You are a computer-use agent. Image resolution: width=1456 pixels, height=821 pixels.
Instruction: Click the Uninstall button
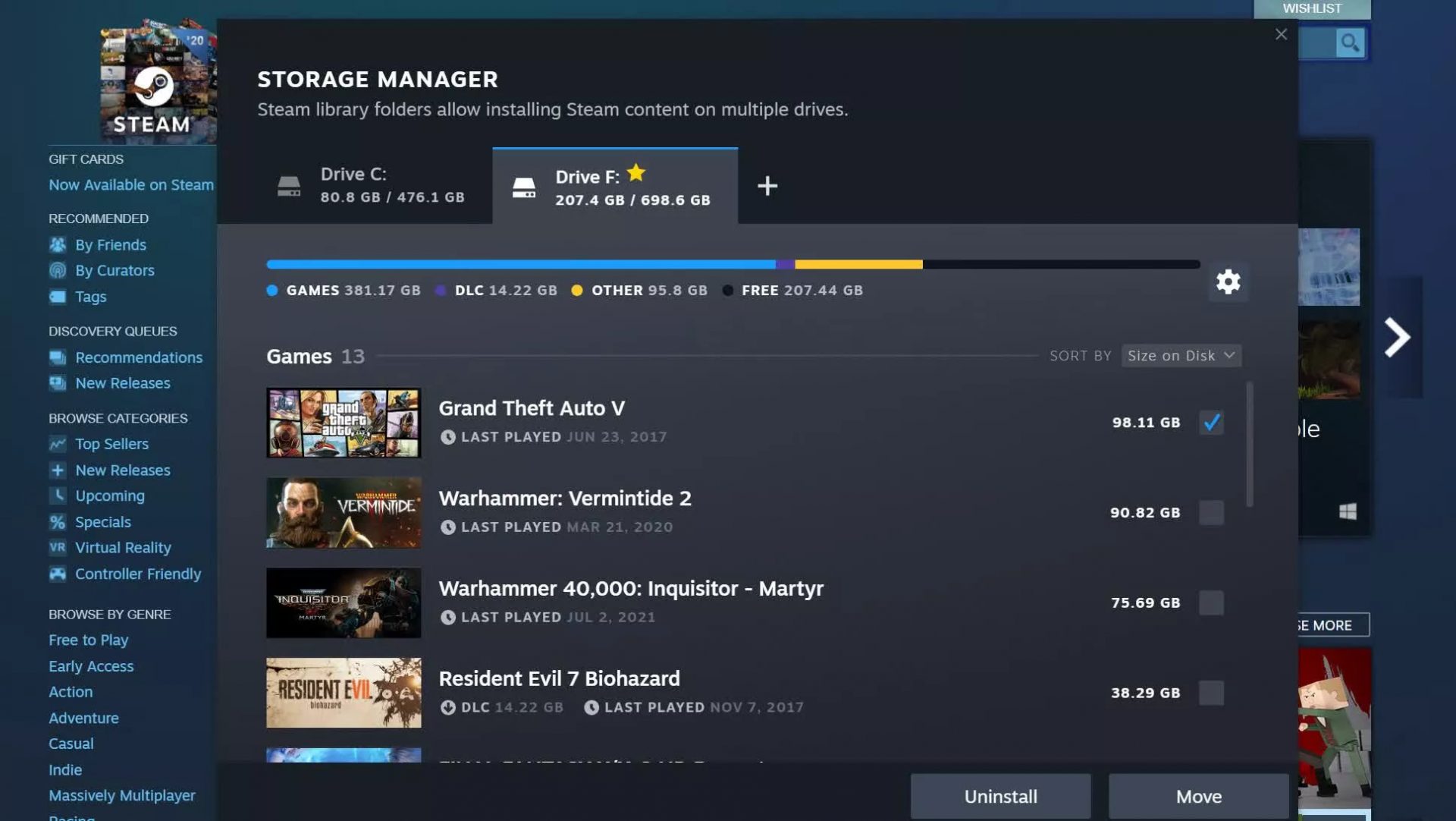point(1001,795)
